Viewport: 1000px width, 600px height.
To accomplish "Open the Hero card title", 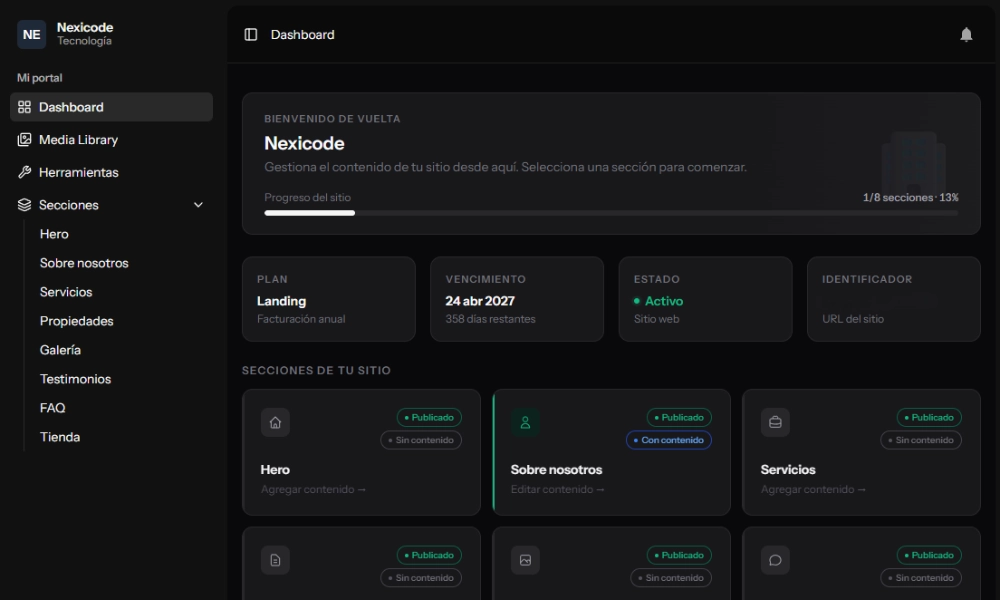I will click(275, 470).
